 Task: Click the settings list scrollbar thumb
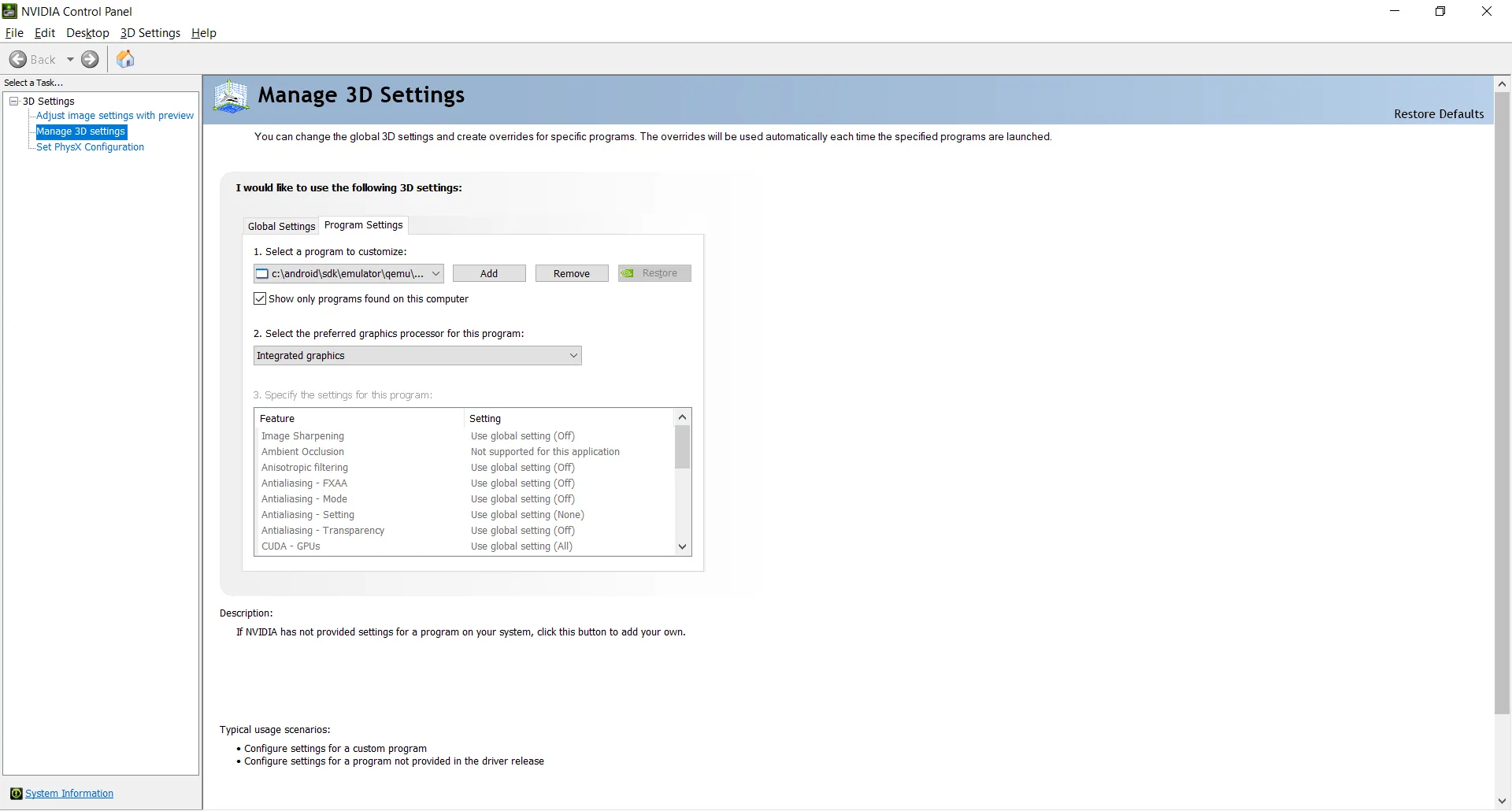(x=683, y=447)
